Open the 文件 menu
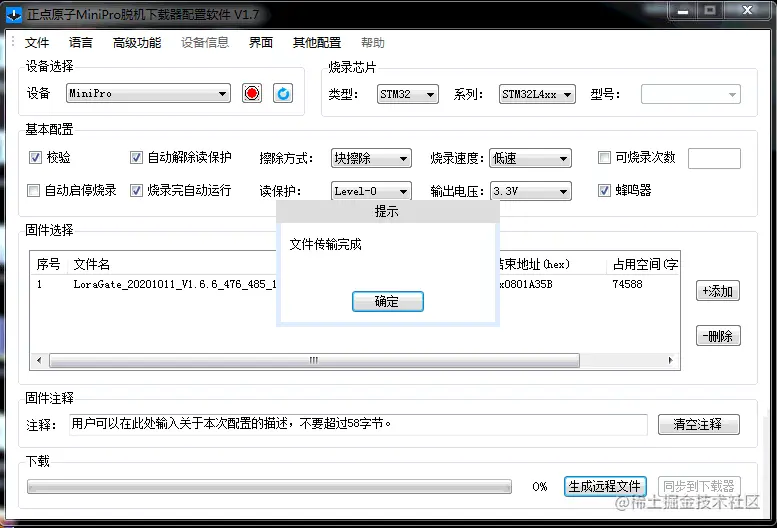Screen dimensions: 777x528 (x=37, y=43)
